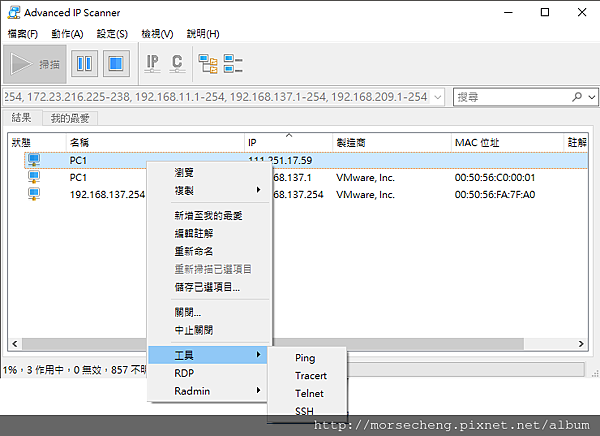
Task: Sort by the IP column header
Action: tap(289, 143)
